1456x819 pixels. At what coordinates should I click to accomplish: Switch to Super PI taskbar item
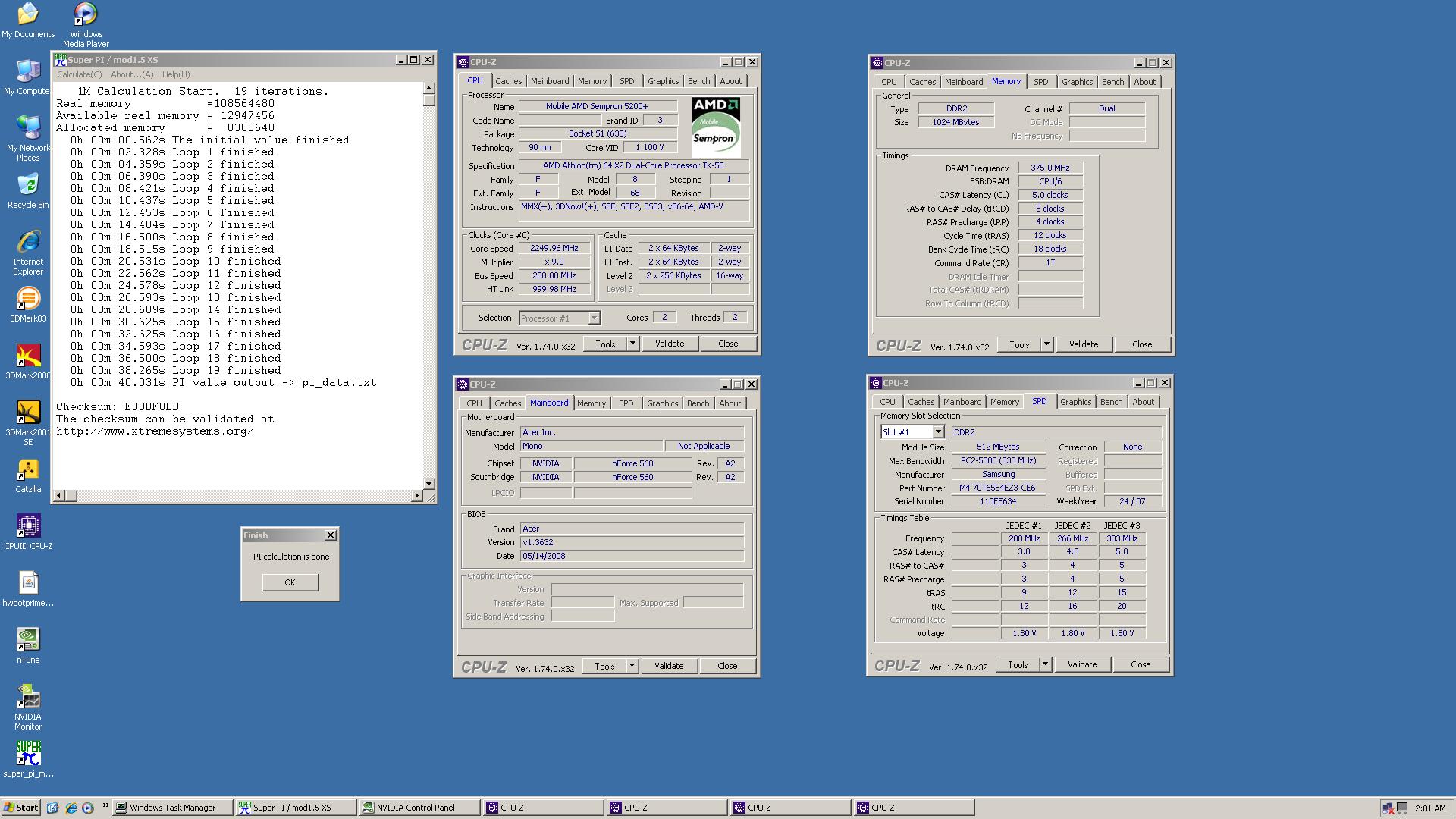tap(295, 808)
